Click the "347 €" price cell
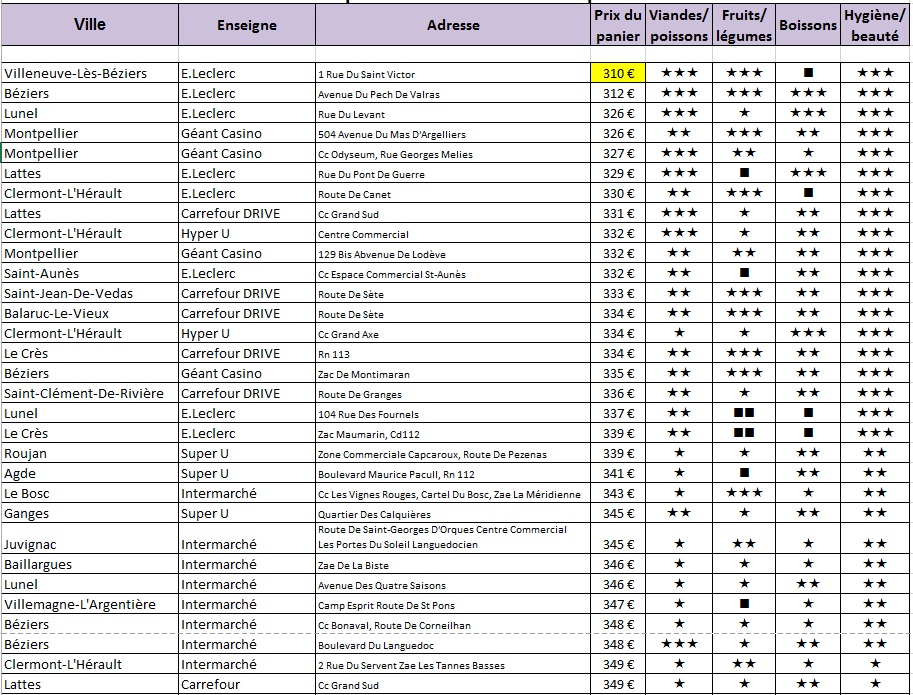913x695 pixels. pos(618,604)
